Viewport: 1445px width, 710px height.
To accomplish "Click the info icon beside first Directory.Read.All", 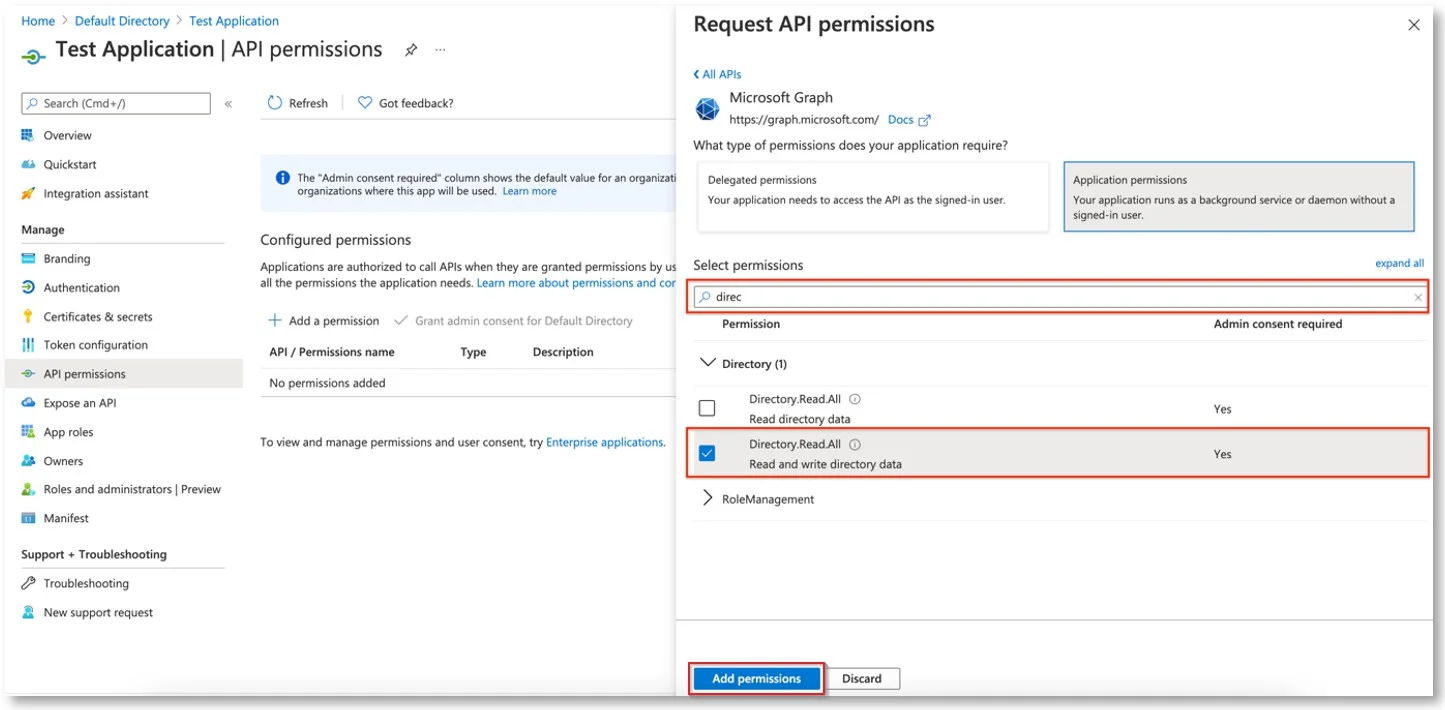I will [855, 399].
